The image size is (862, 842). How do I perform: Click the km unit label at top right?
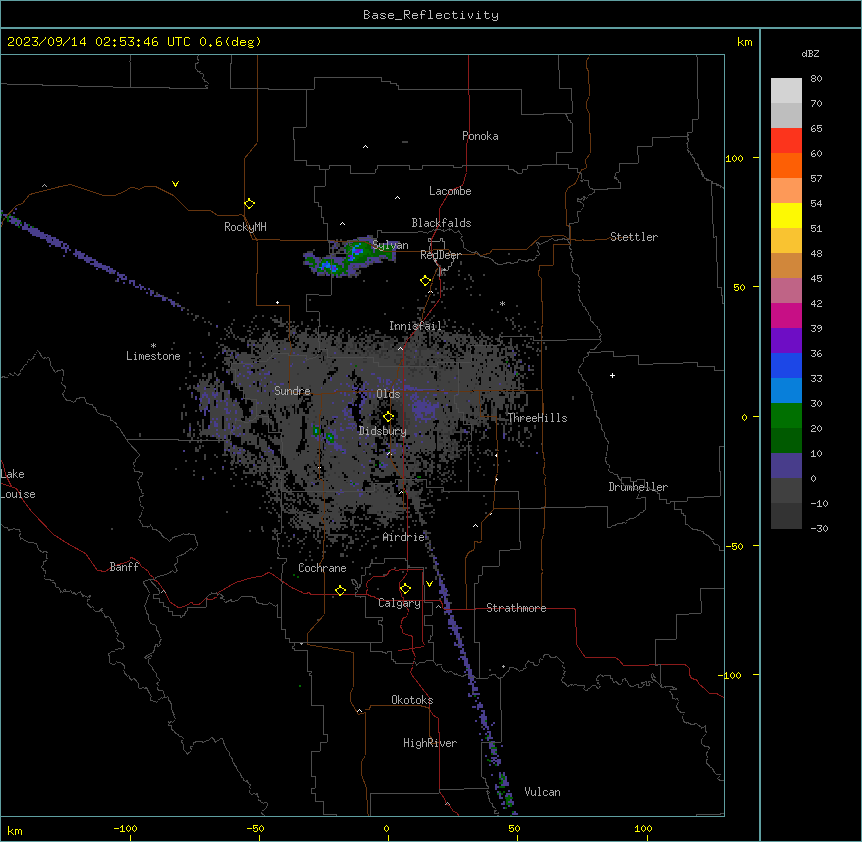pyautogui.click(x=745, y=42)
